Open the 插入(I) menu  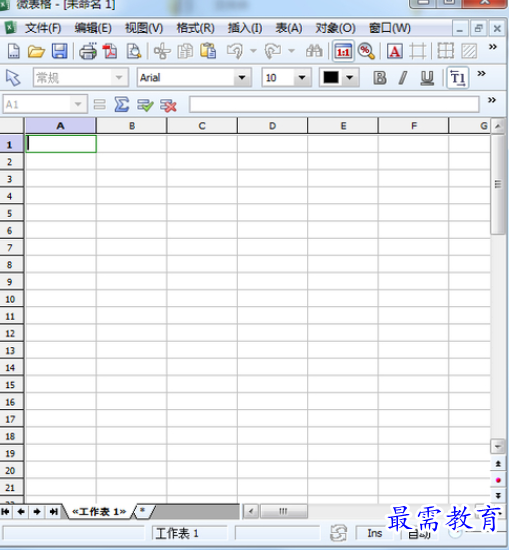(245, 28)
